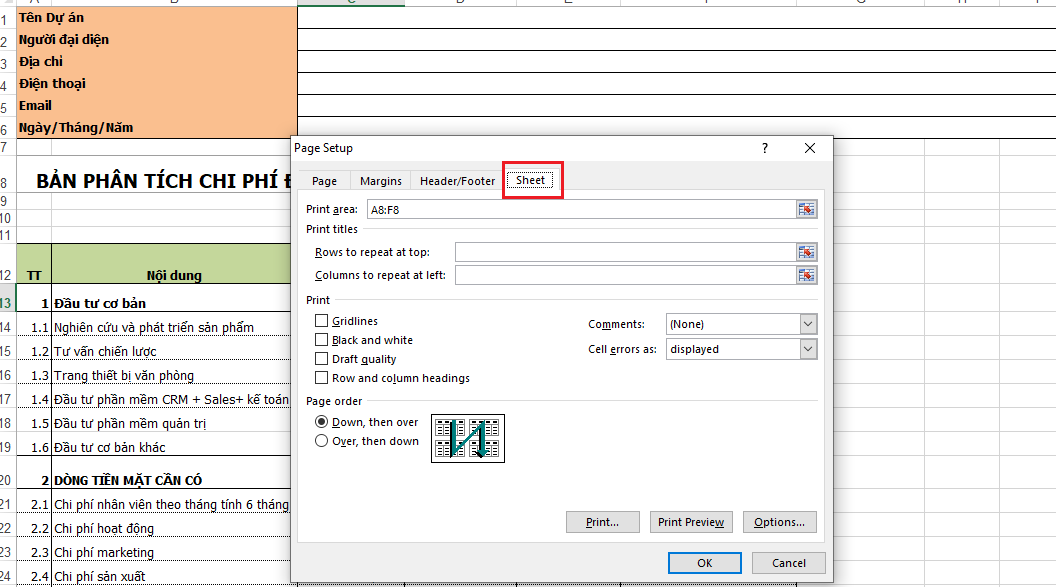
Task: Open the Header/Footer tab
Action: (x=455, y=181)
